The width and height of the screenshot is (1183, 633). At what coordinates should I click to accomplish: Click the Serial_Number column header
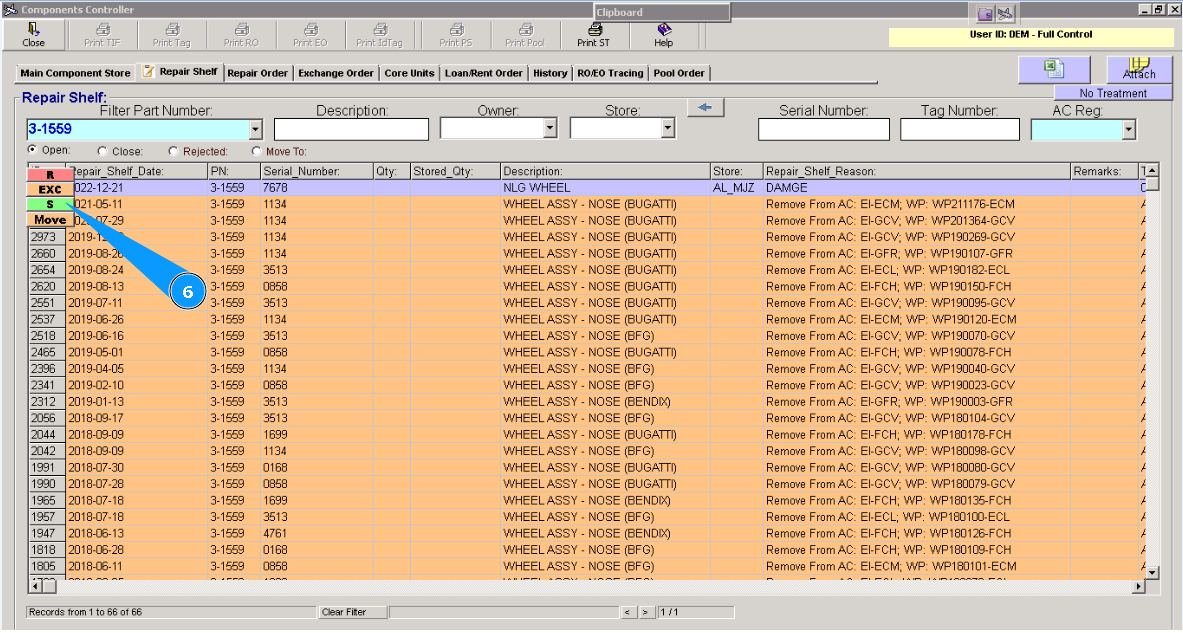[318, 171]
